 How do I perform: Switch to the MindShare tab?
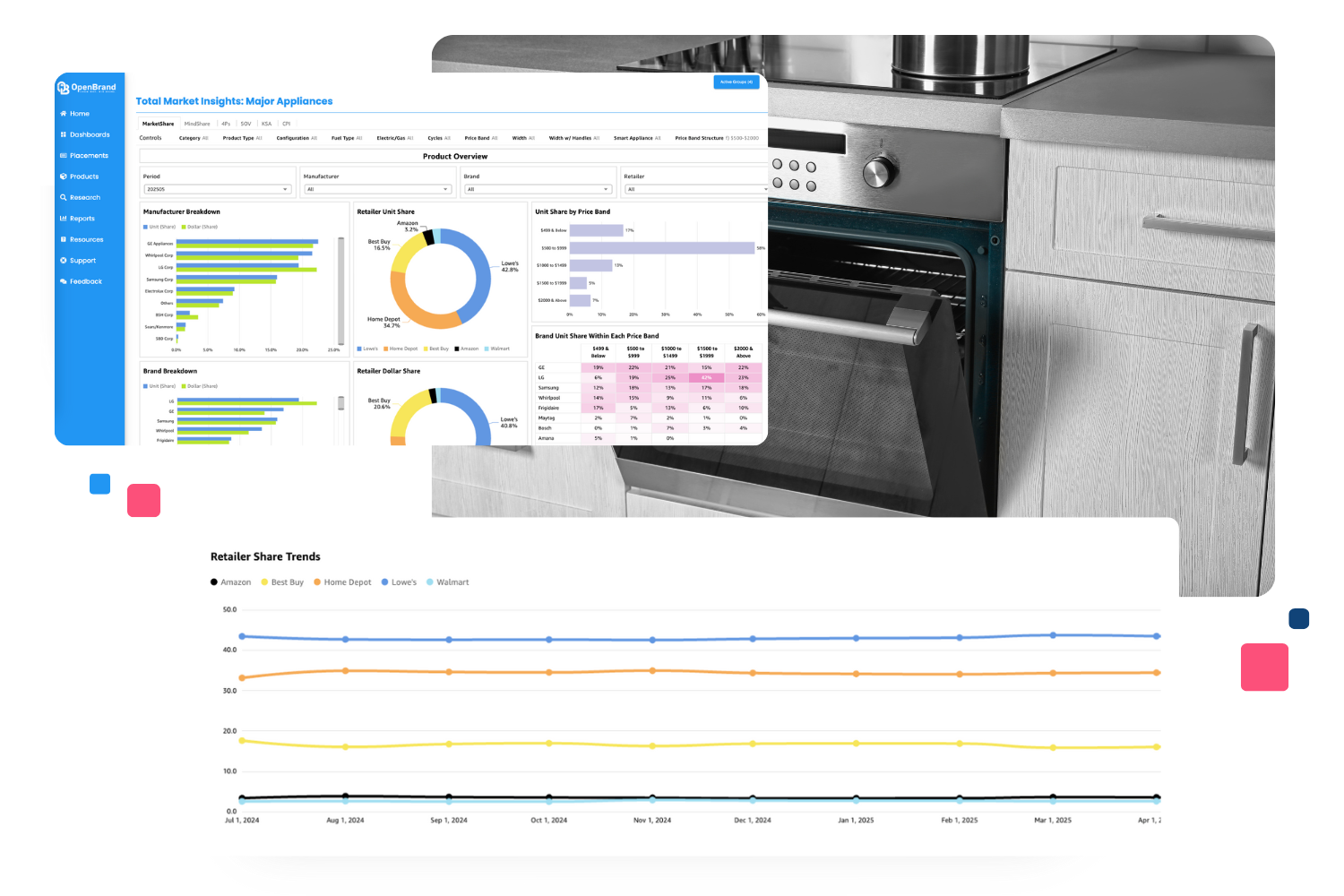[x=197, y=124]
